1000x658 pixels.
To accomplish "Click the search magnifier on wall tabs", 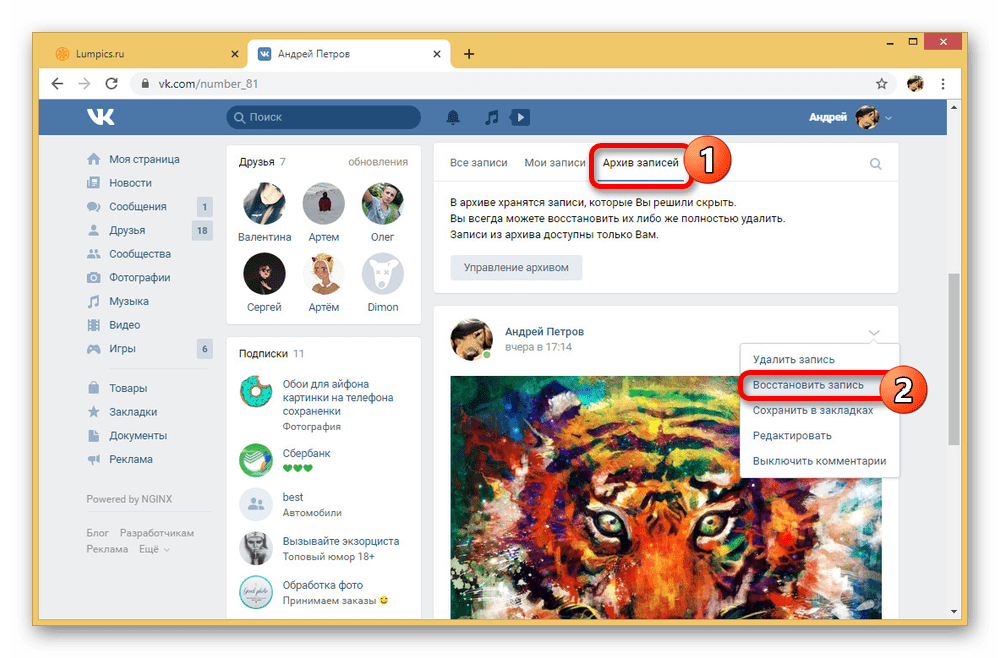I will click(876, 164).
